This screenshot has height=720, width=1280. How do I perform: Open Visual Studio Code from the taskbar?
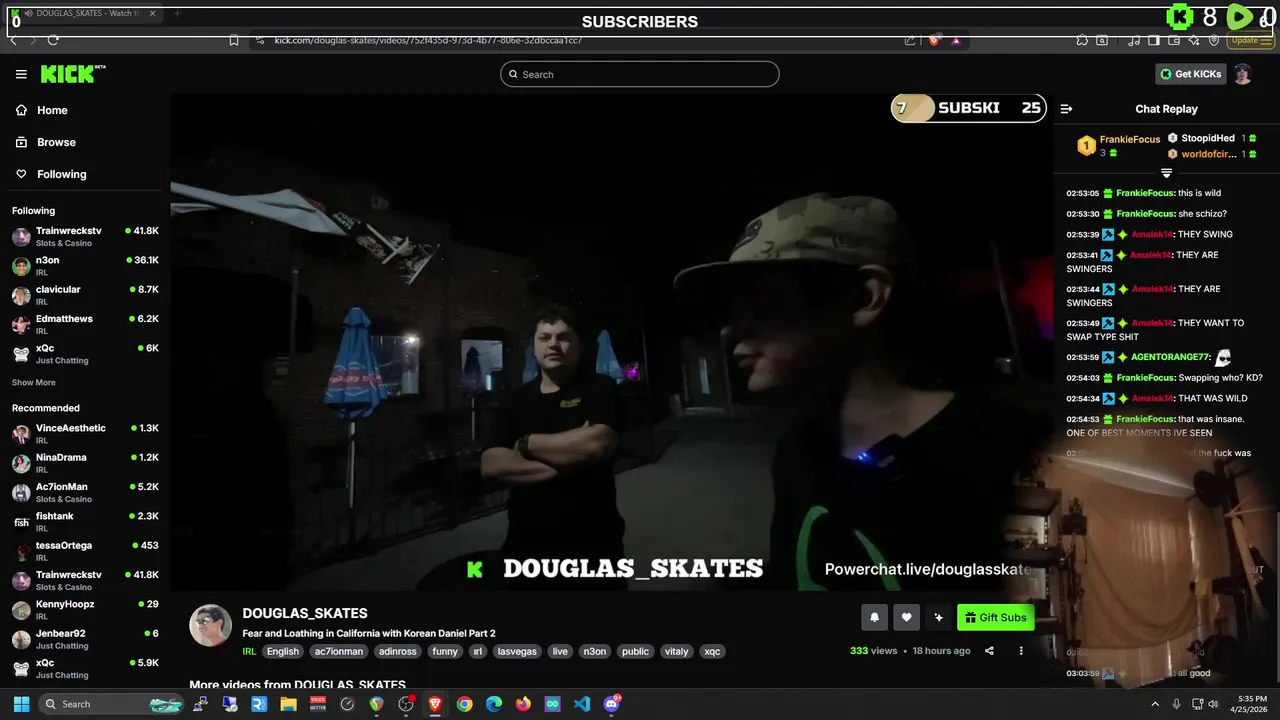(x=582, y=704)
